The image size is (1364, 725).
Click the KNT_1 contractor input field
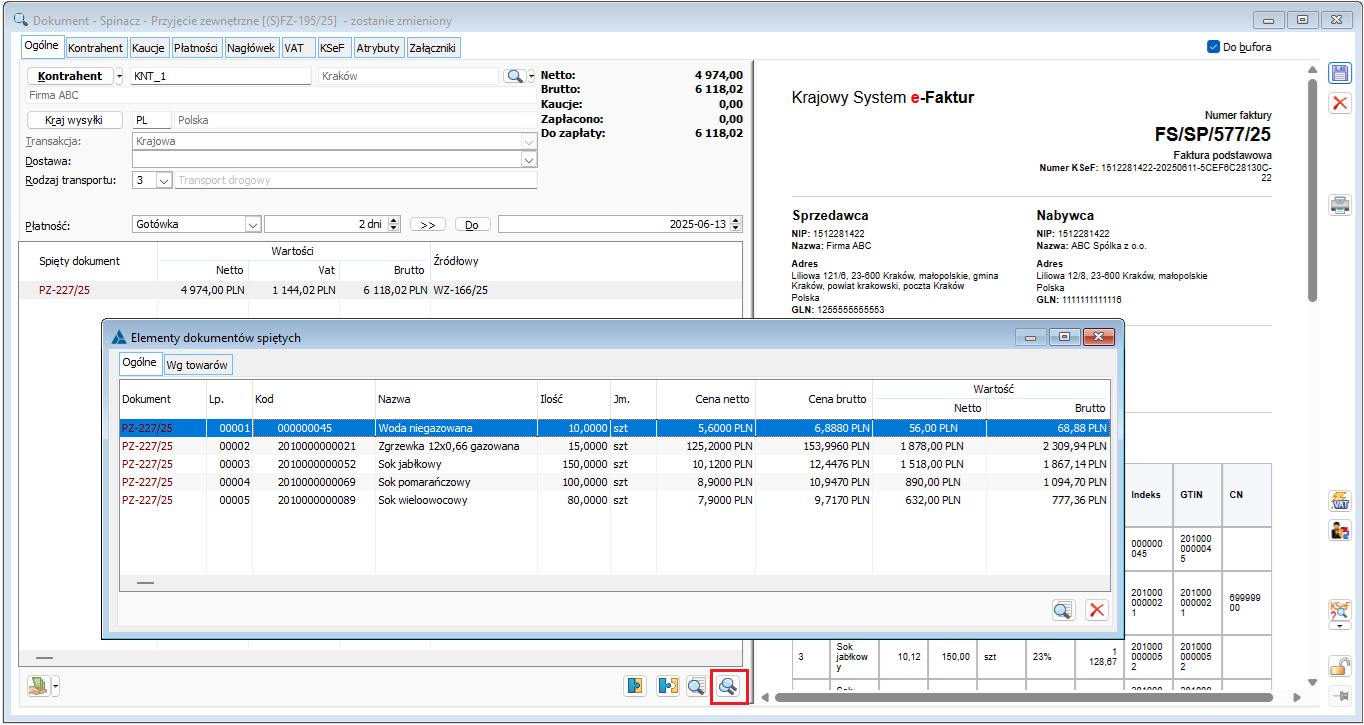pyautogui.click(x=220, y=76)
